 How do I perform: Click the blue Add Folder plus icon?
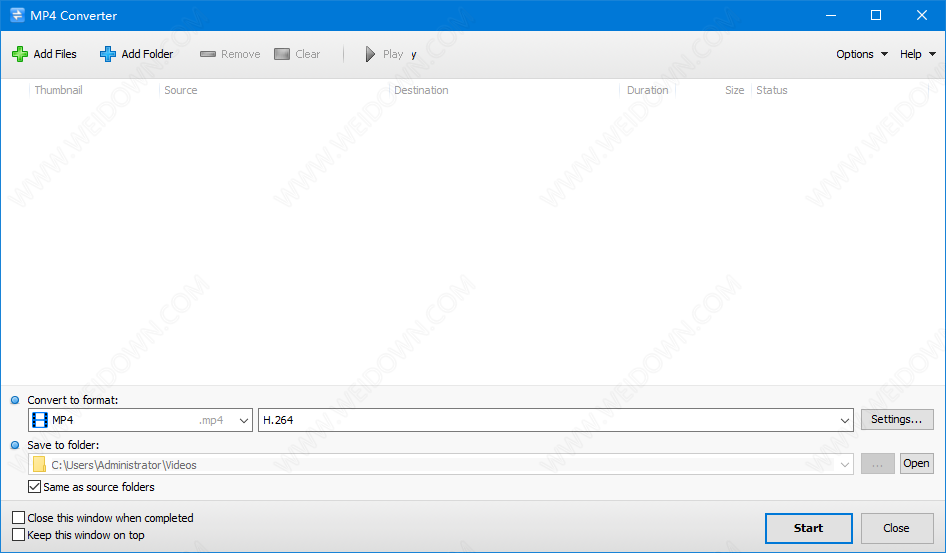tap(108, 54)
